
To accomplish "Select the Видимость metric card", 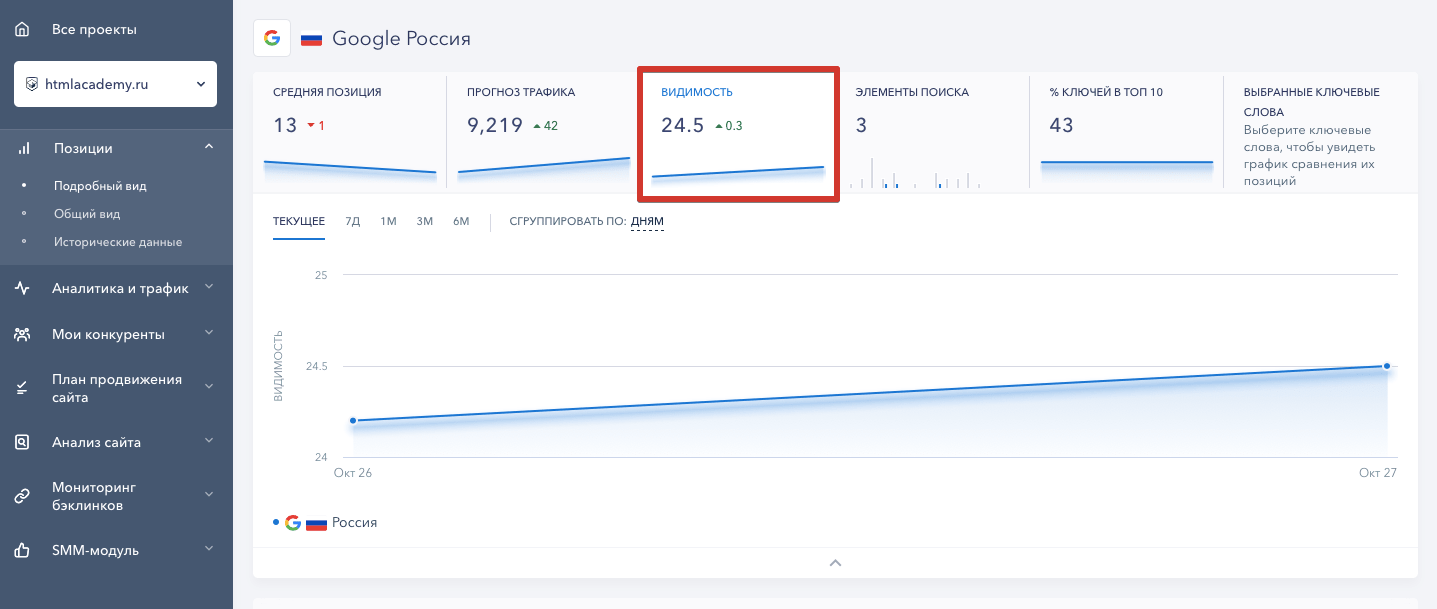I will click(738, 133).
